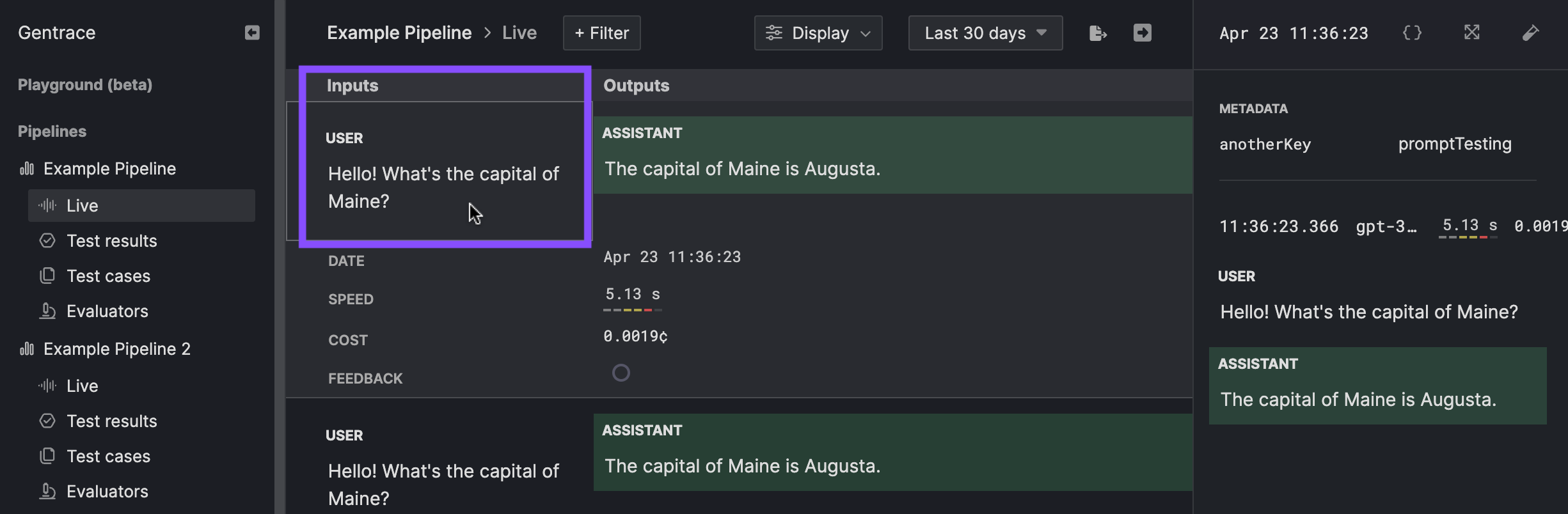Click the arrow-right square icon in header
This screenshot has width=1568, height=514.
coord(1143,33)
